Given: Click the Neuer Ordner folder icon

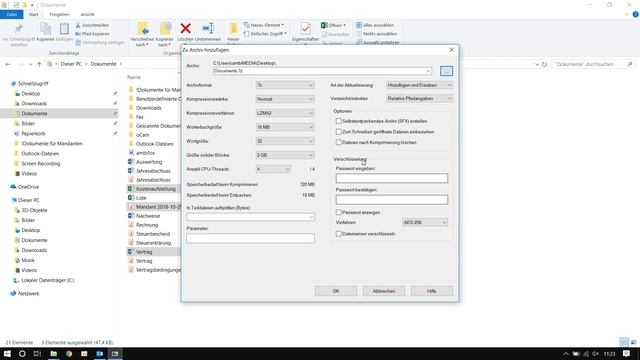Looking at the screenshot, I should pos(233,28).
